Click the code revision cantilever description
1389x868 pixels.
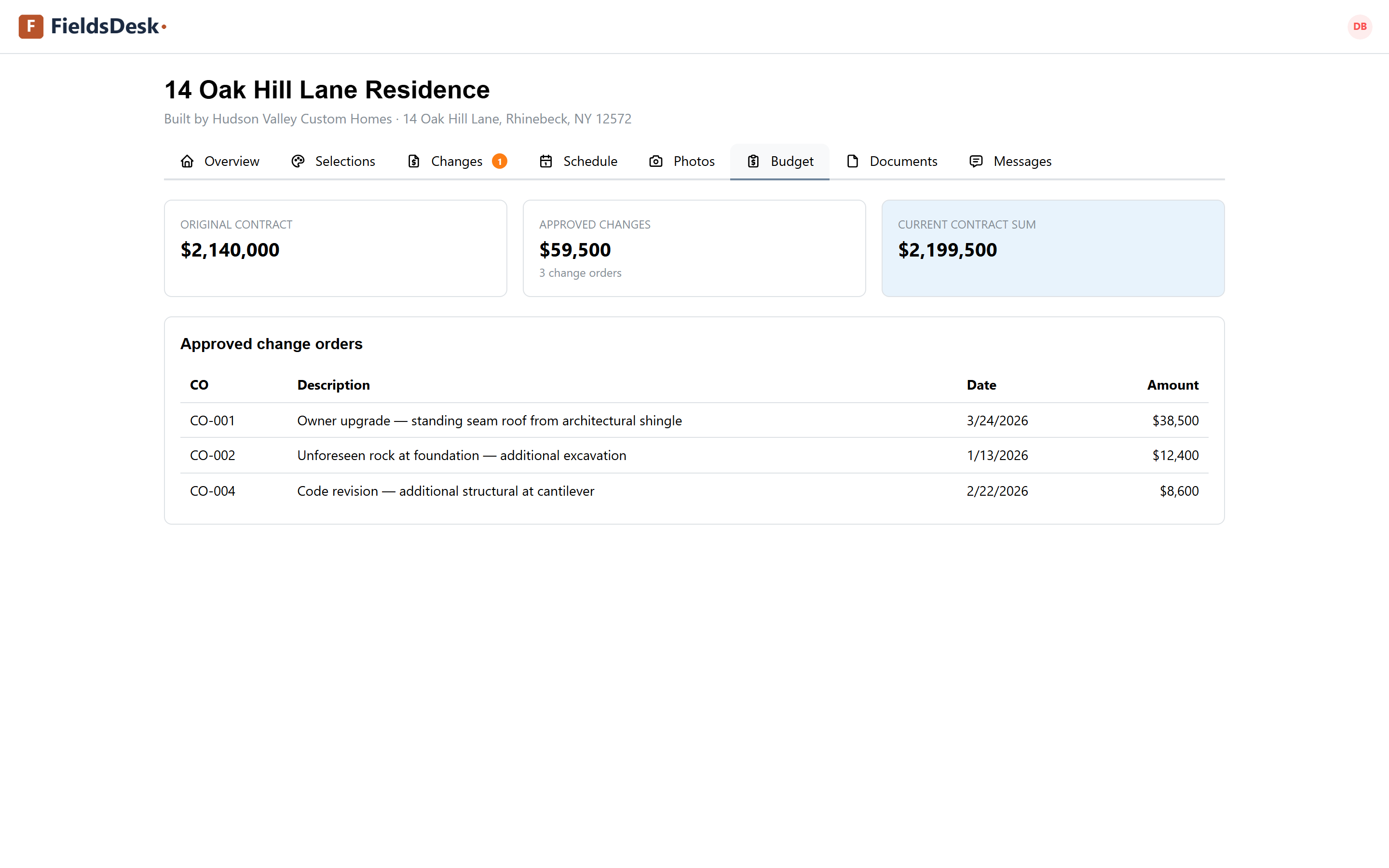[446, 491]
